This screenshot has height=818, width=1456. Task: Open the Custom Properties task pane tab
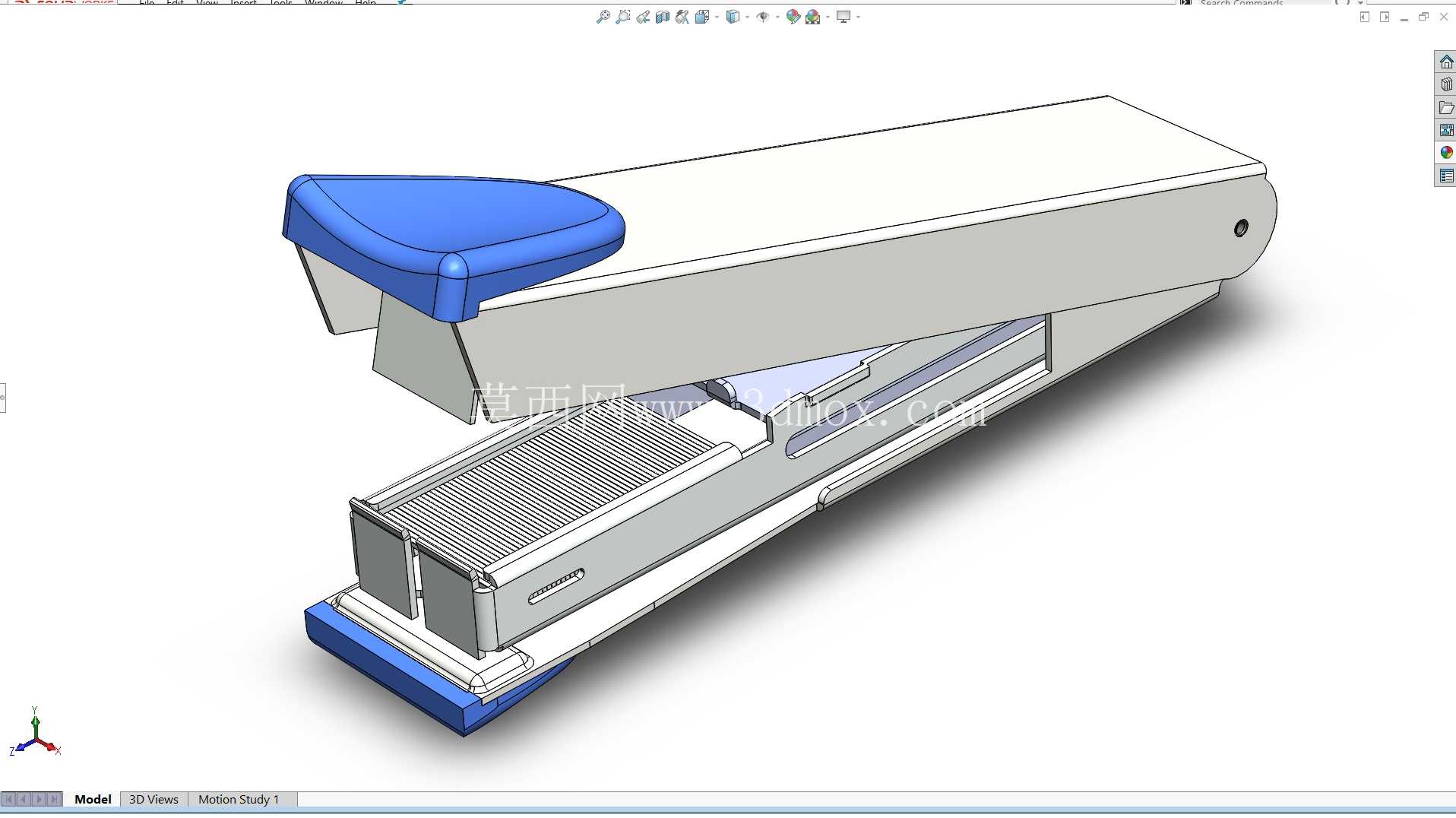(x=1446, y=176)
